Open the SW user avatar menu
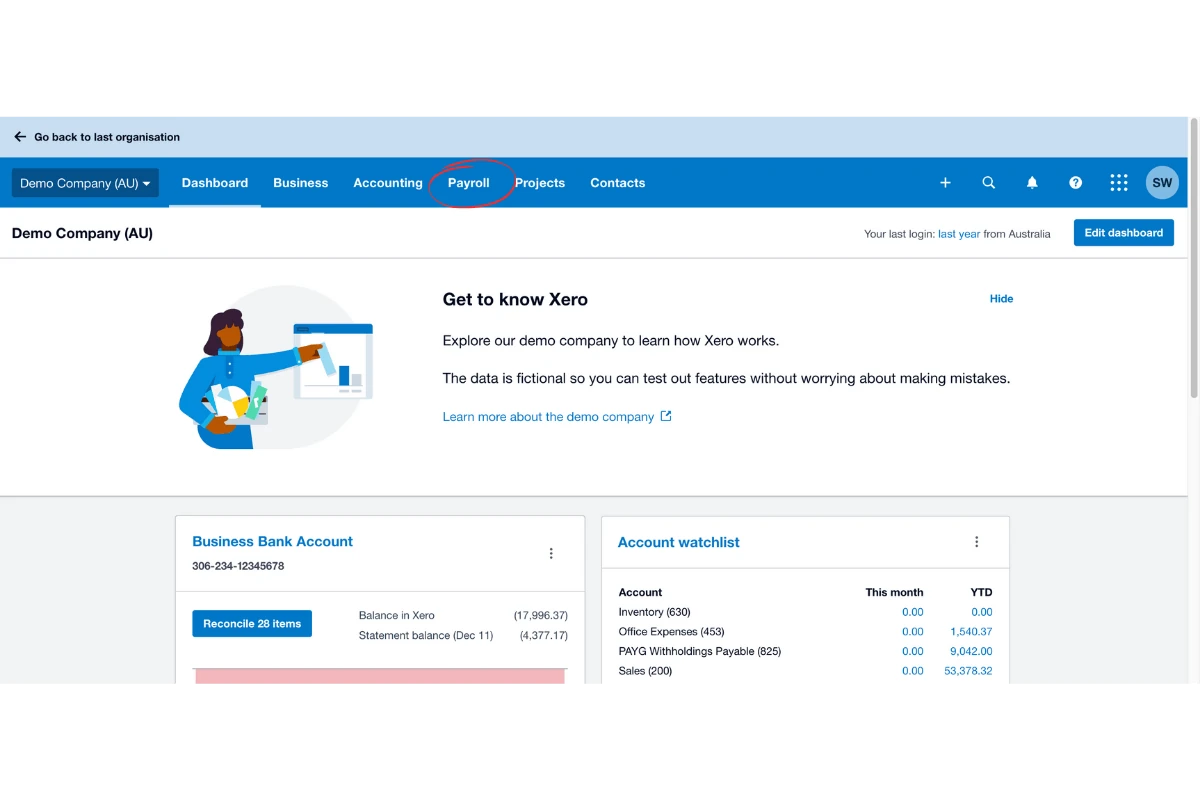This screenshot has height=800, width=1200. [x=1162, y=183]
